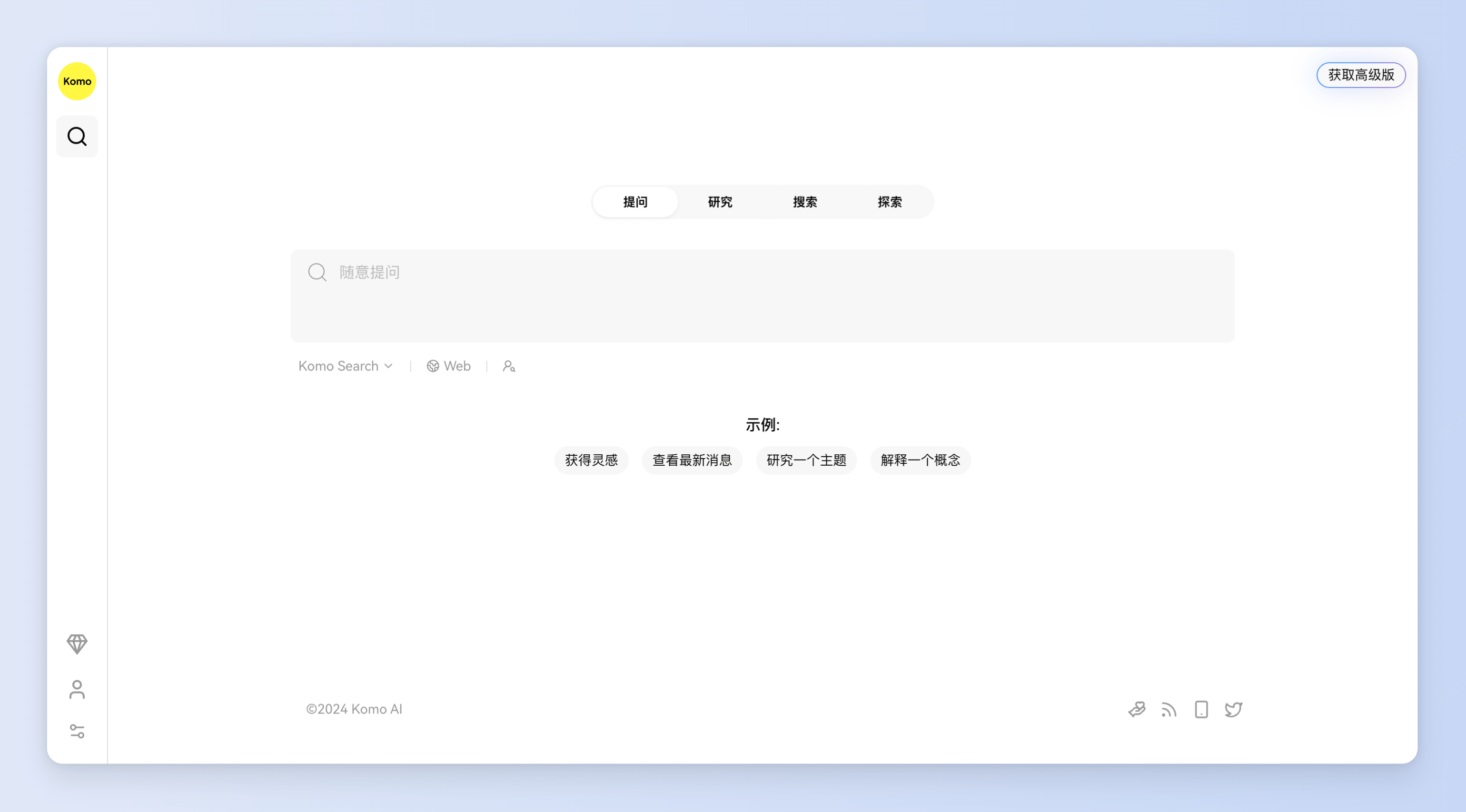
Task: Click the Komo yellow logo
Action: pyautogui.click(x=77, y=81)
